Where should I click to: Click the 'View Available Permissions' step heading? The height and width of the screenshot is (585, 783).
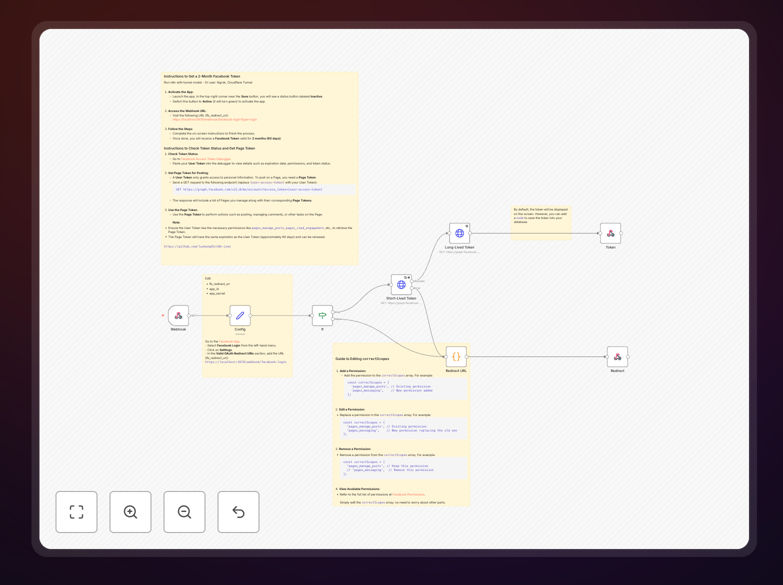(x=360, y=489)
